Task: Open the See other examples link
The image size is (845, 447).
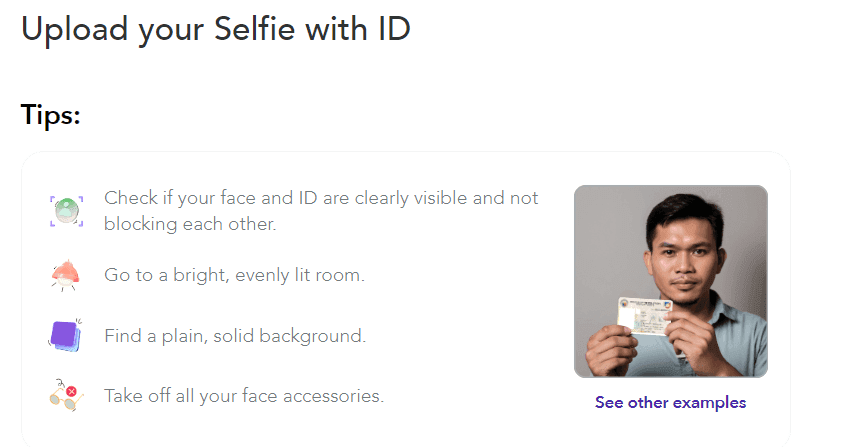Action: point(670,402)
